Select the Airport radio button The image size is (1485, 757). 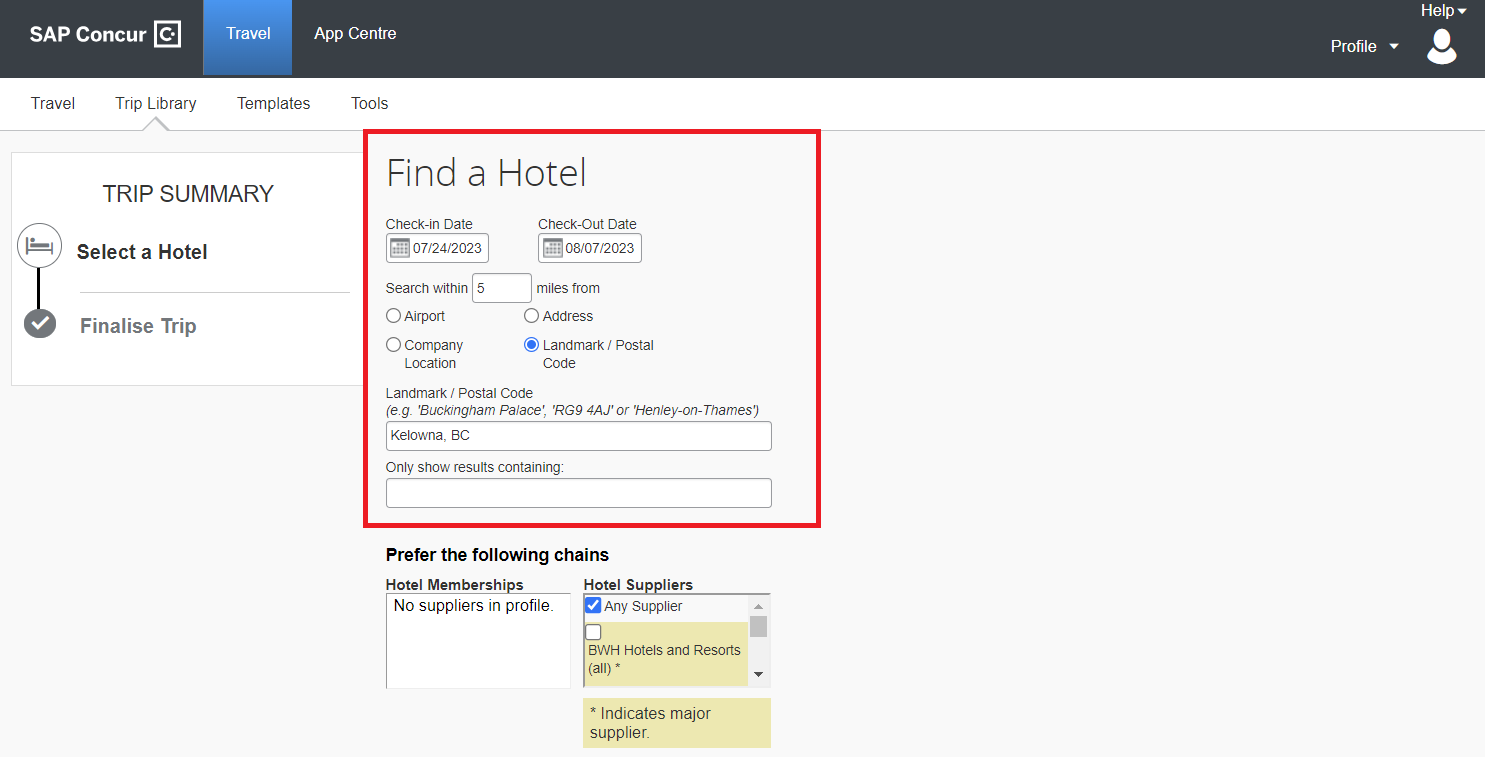[x=394, y=316]
